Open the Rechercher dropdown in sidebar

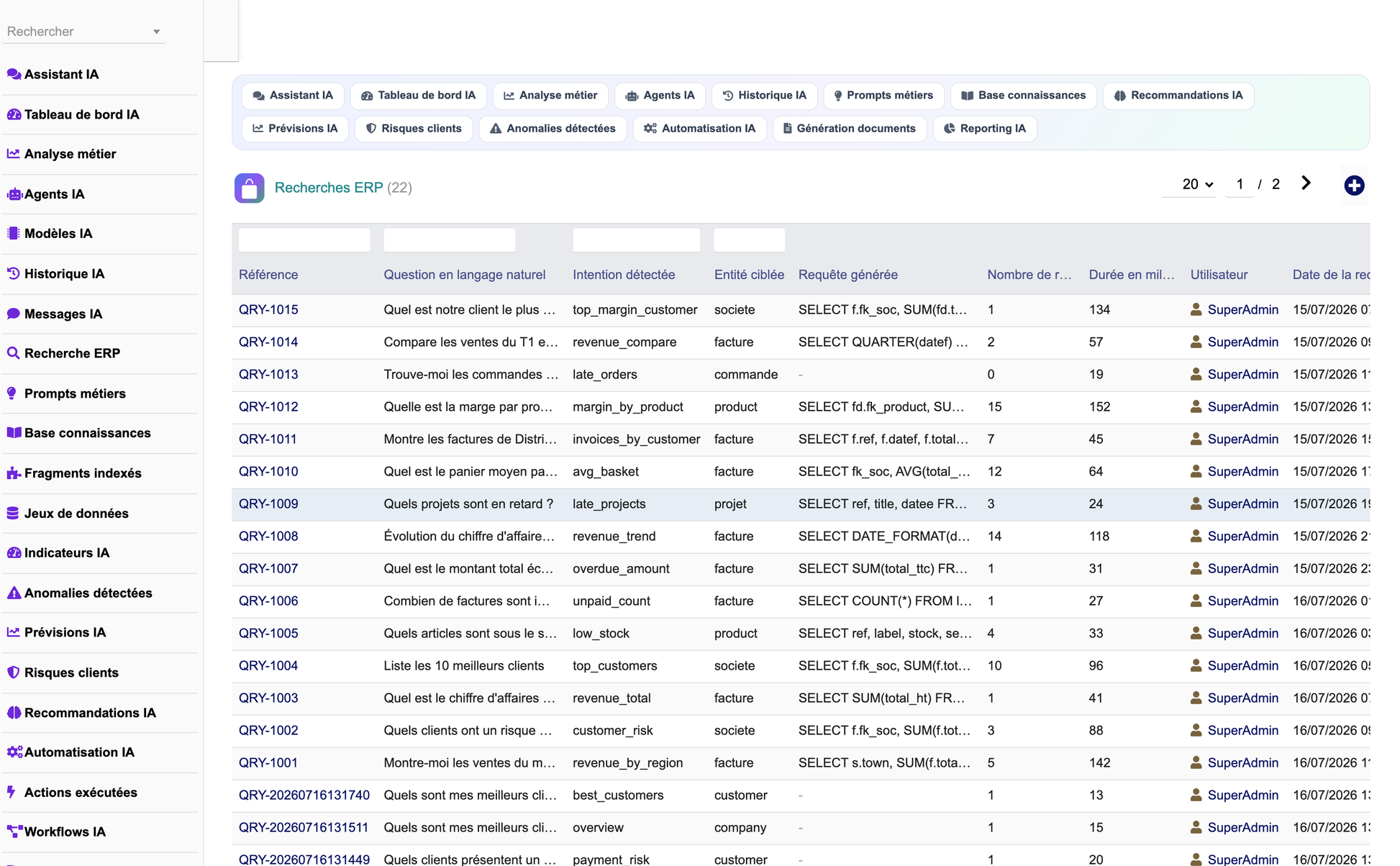coord(84,32)
